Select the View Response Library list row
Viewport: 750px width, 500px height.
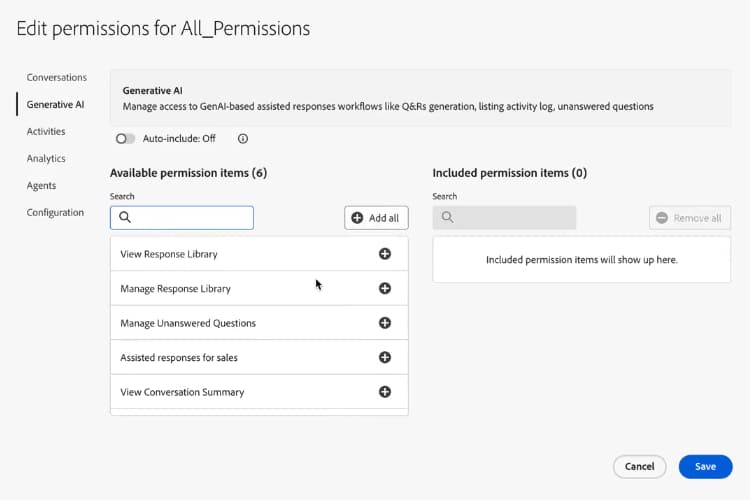[200, 254]
